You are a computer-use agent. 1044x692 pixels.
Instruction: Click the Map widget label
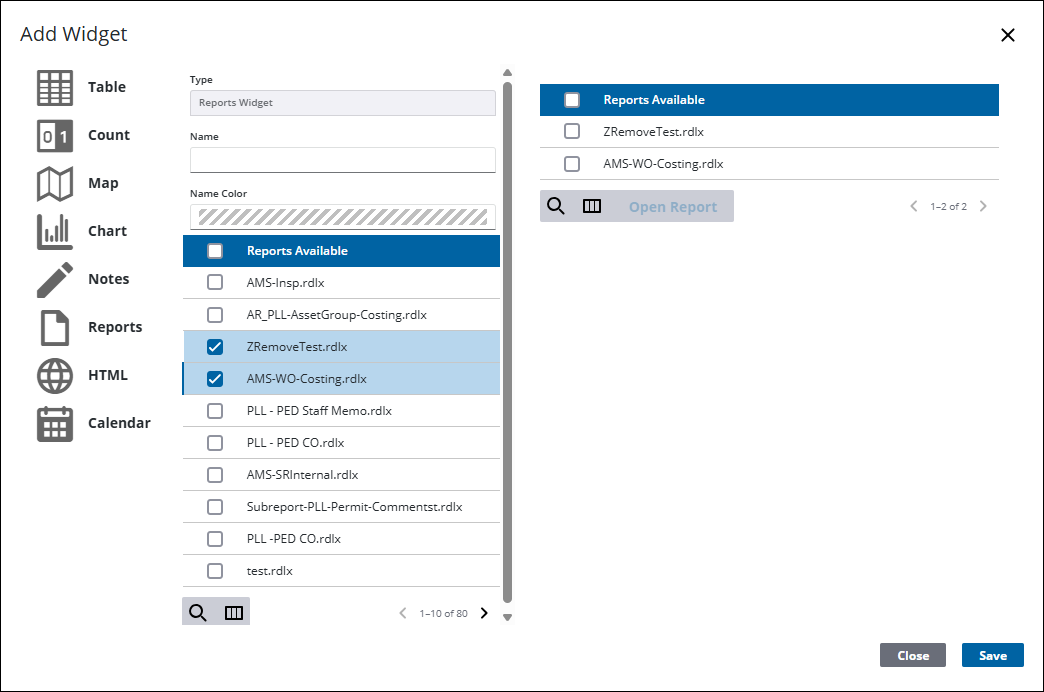(x=103, y=183)
